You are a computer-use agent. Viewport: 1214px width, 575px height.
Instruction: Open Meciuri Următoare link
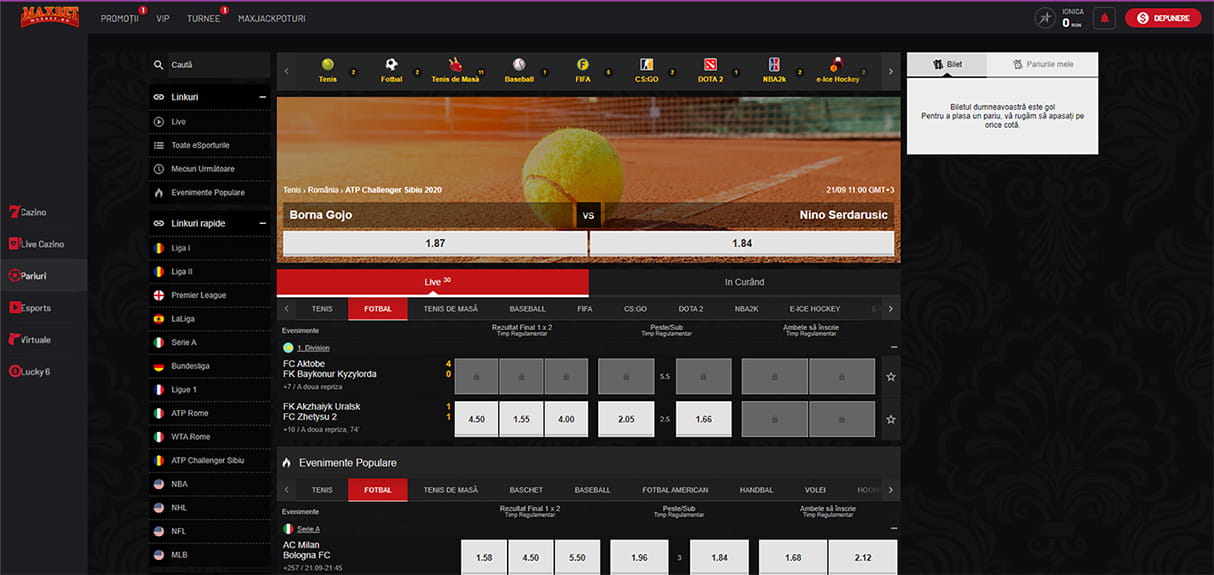point(210,169)
